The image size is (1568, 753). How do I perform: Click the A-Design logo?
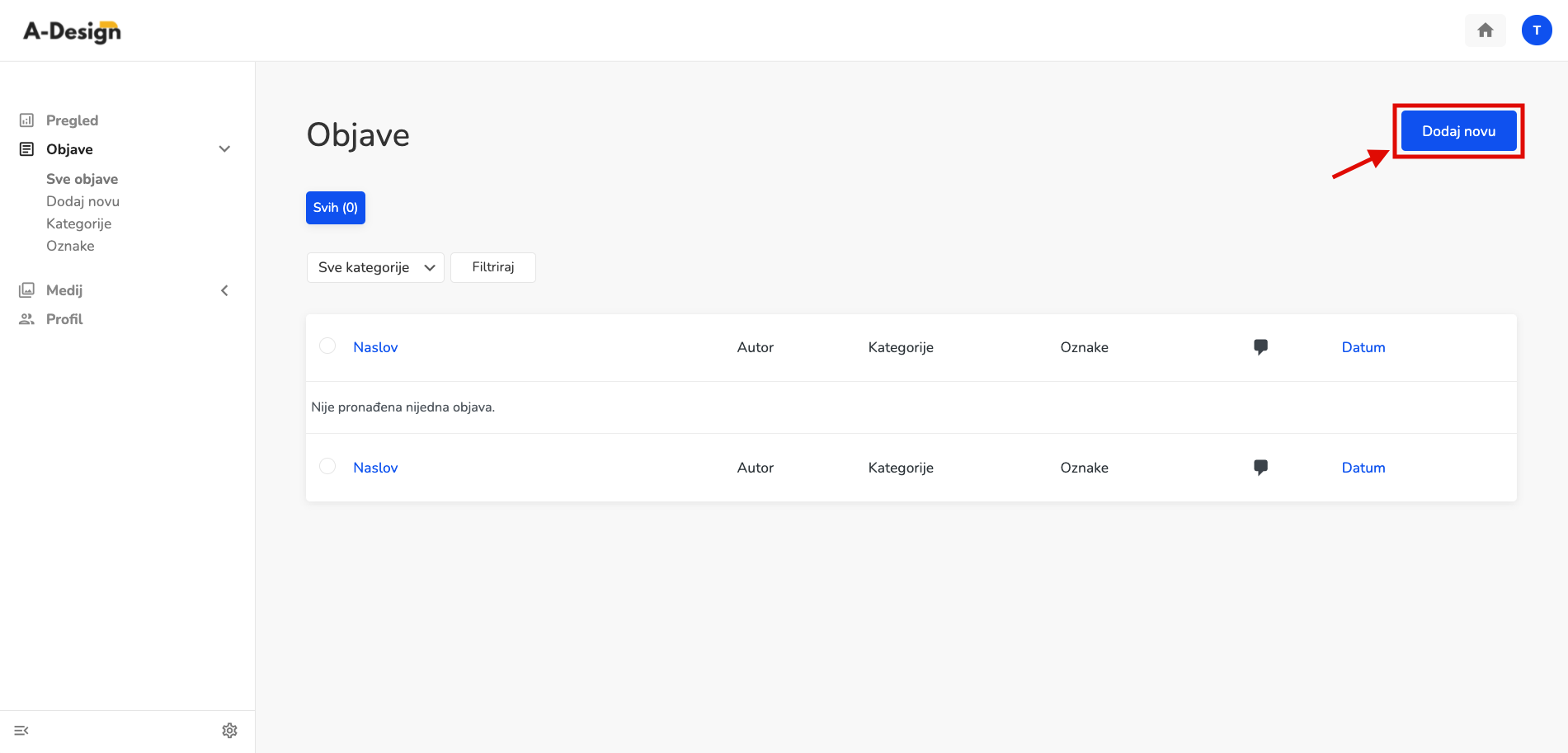tap(73, 31)
